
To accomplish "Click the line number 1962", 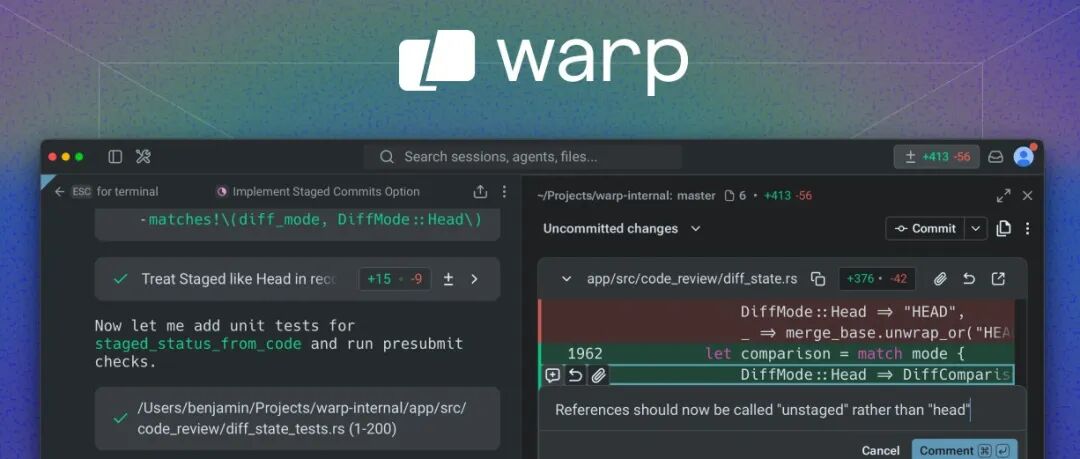I will point(585,354).
